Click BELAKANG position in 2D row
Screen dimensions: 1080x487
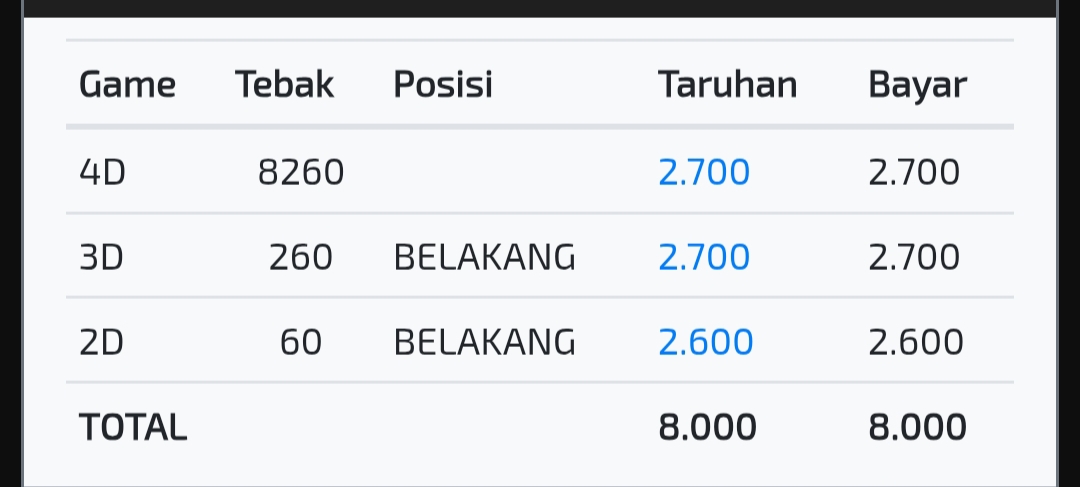(x=484, y=342)
